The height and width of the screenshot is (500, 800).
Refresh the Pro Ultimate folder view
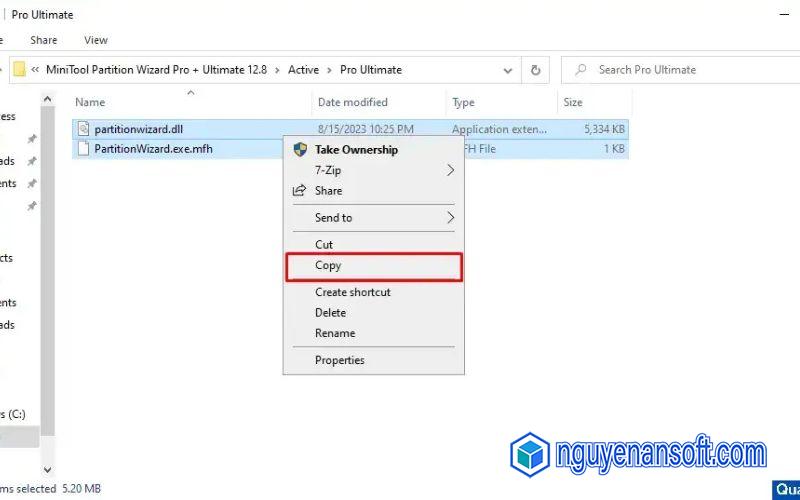click(535, 70)
